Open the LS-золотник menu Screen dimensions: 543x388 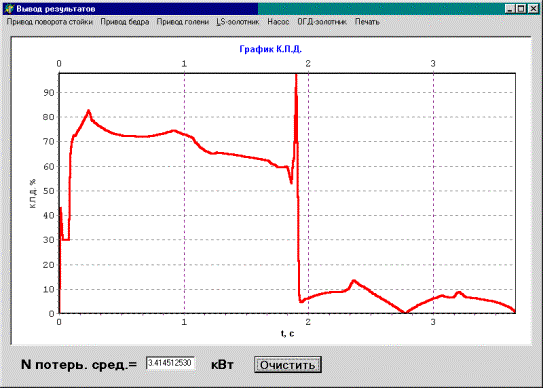[x=238, y=22]
